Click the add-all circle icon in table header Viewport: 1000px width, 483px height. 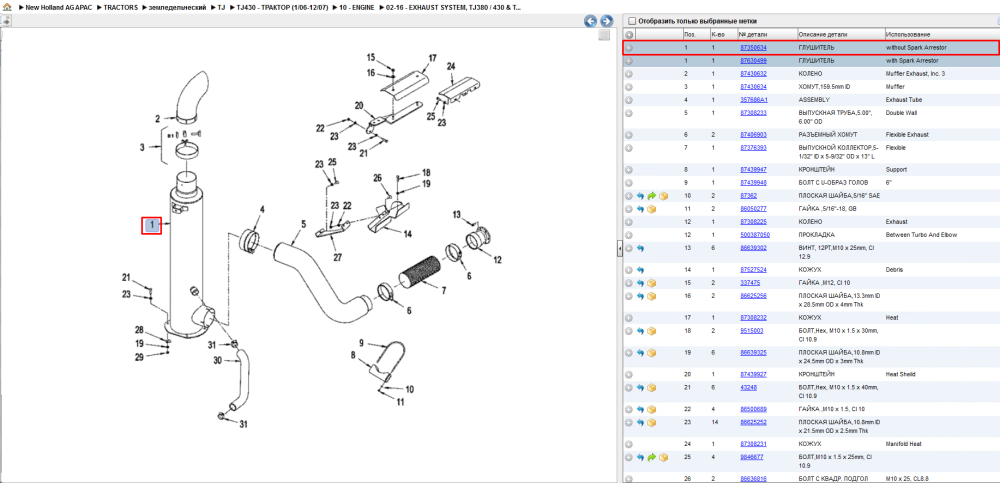[x=629, y=34]
